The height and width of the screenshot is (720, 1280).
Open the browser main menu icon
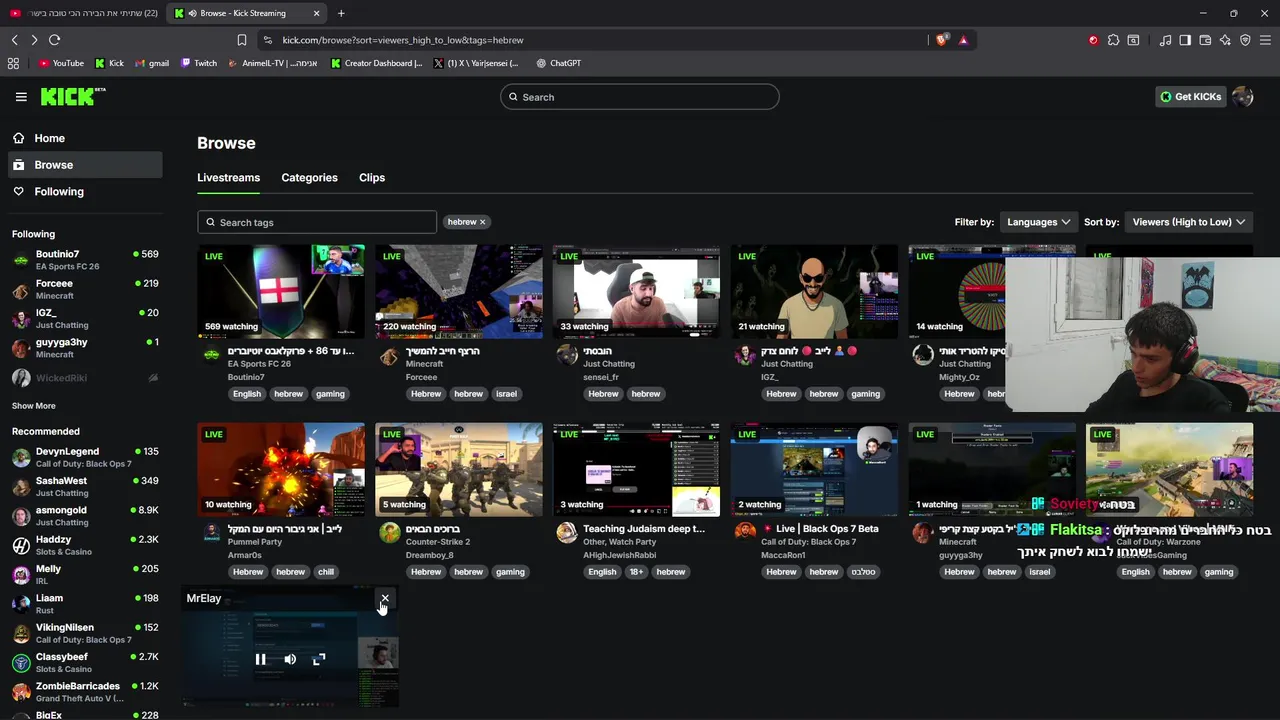(1266, 40)
